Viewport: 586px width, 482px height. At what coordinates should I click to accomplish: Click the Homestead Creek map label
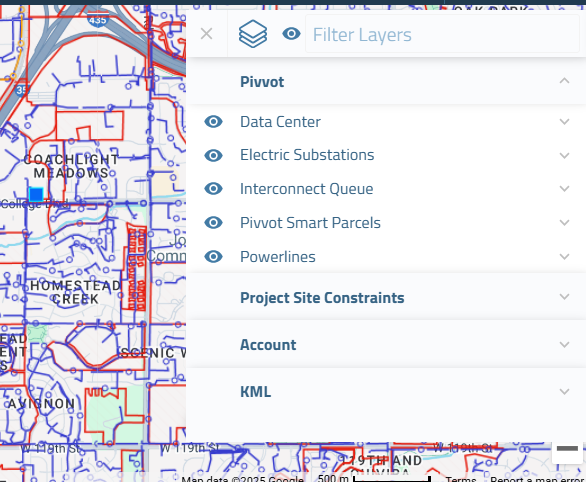[x=75, y=292]
